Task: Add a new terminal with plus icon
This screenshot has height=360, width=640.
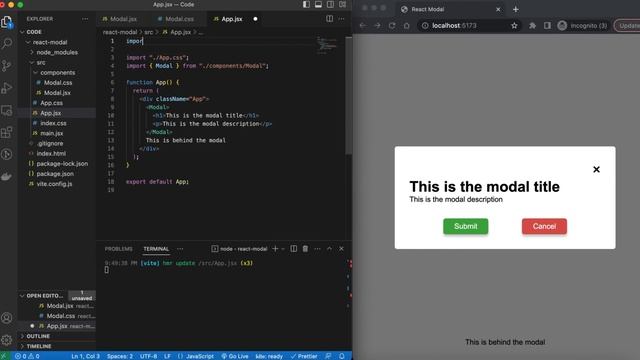Action: point(275,249)
